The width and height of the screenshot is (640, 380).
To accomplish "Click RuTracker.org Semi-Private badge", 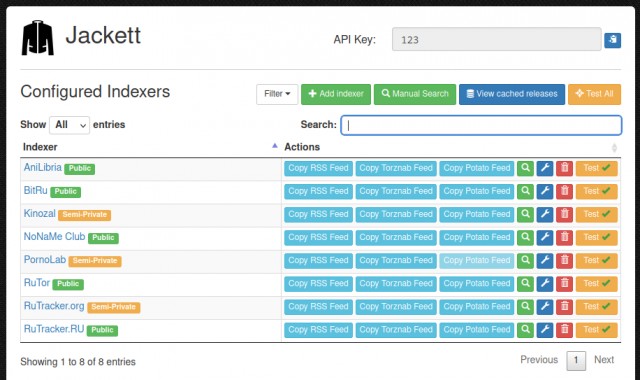I will (x=113, y=307).
